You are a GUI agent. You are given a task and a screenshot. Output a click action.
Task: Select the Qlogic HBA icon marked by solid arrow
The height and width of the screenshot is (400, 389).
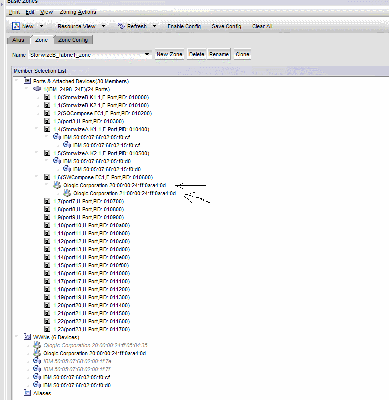click(x=57, y=185)
